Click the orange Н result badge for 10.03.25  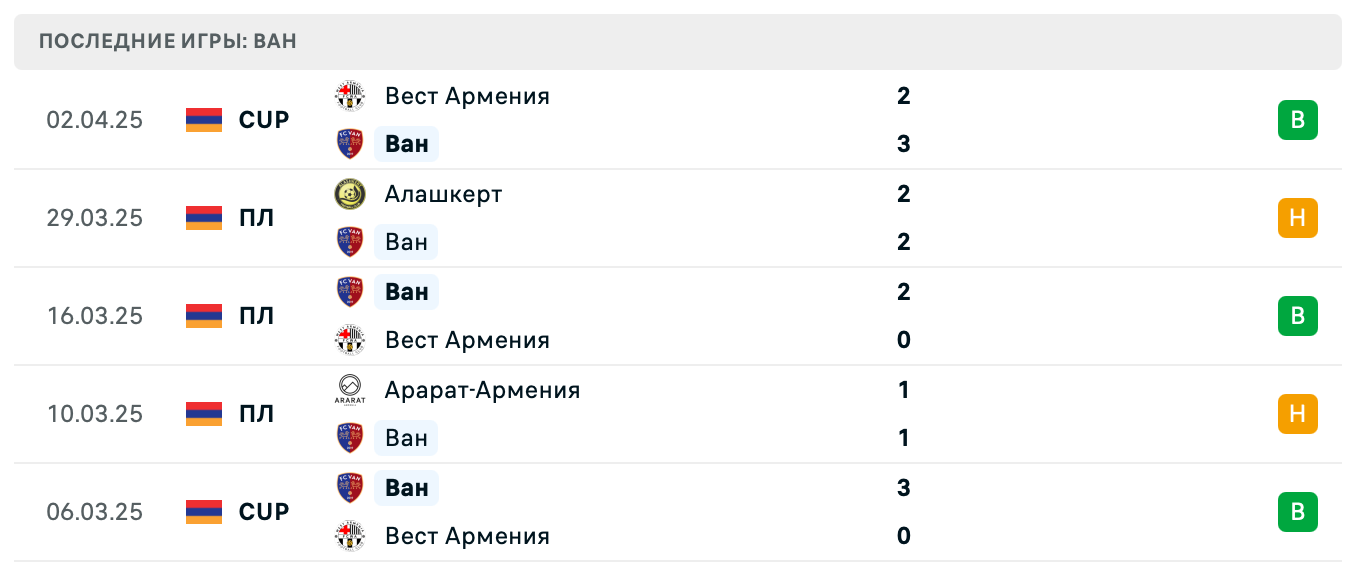(1297, 414)
